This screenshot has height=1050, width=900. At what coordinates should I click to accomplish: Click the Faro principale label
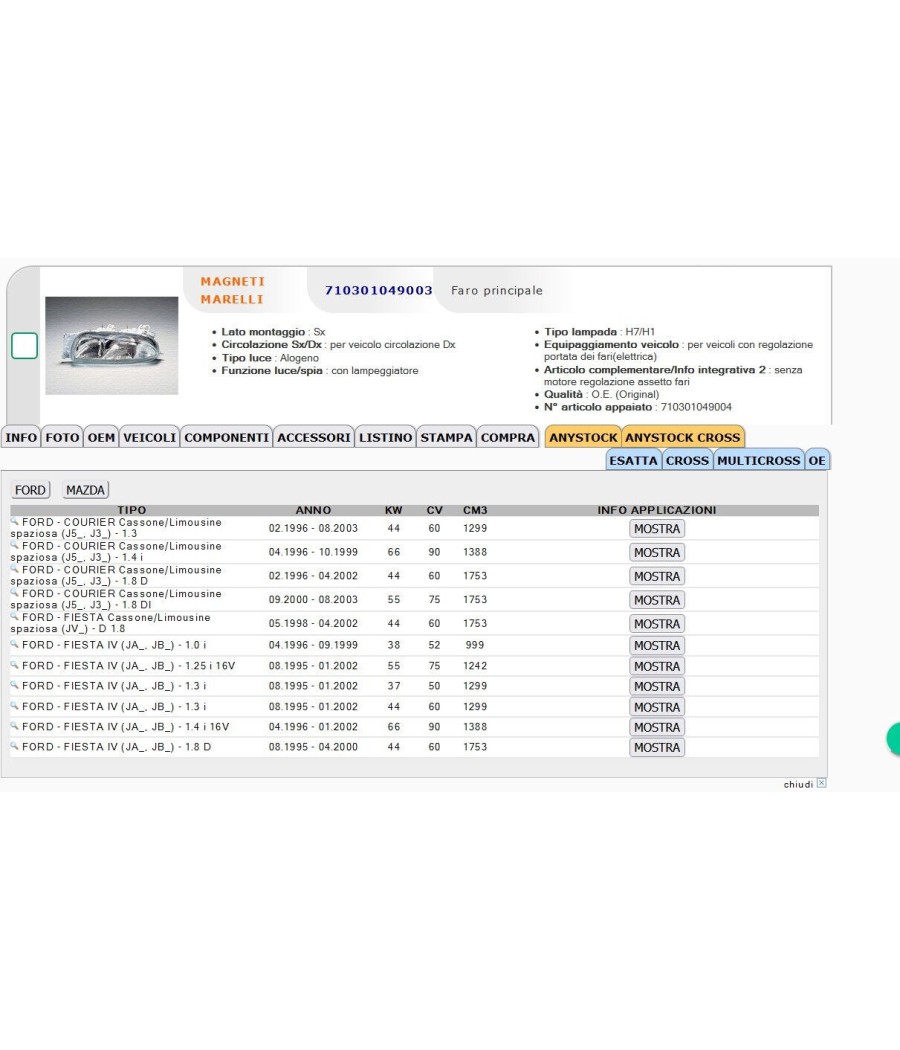click(x=497, y=291)
